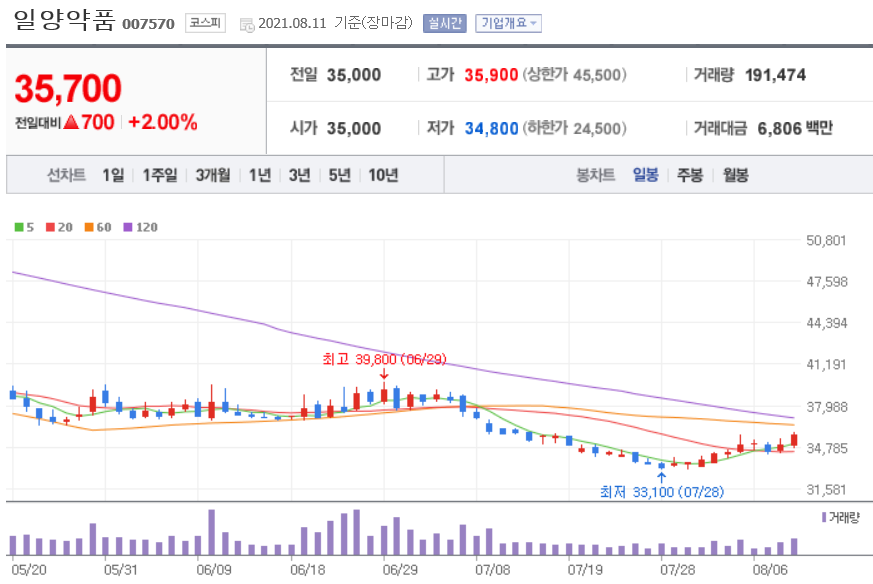Click the 거래대금 6,806 백만 value
Screen dimensions: 873x584
coord(795,129)
